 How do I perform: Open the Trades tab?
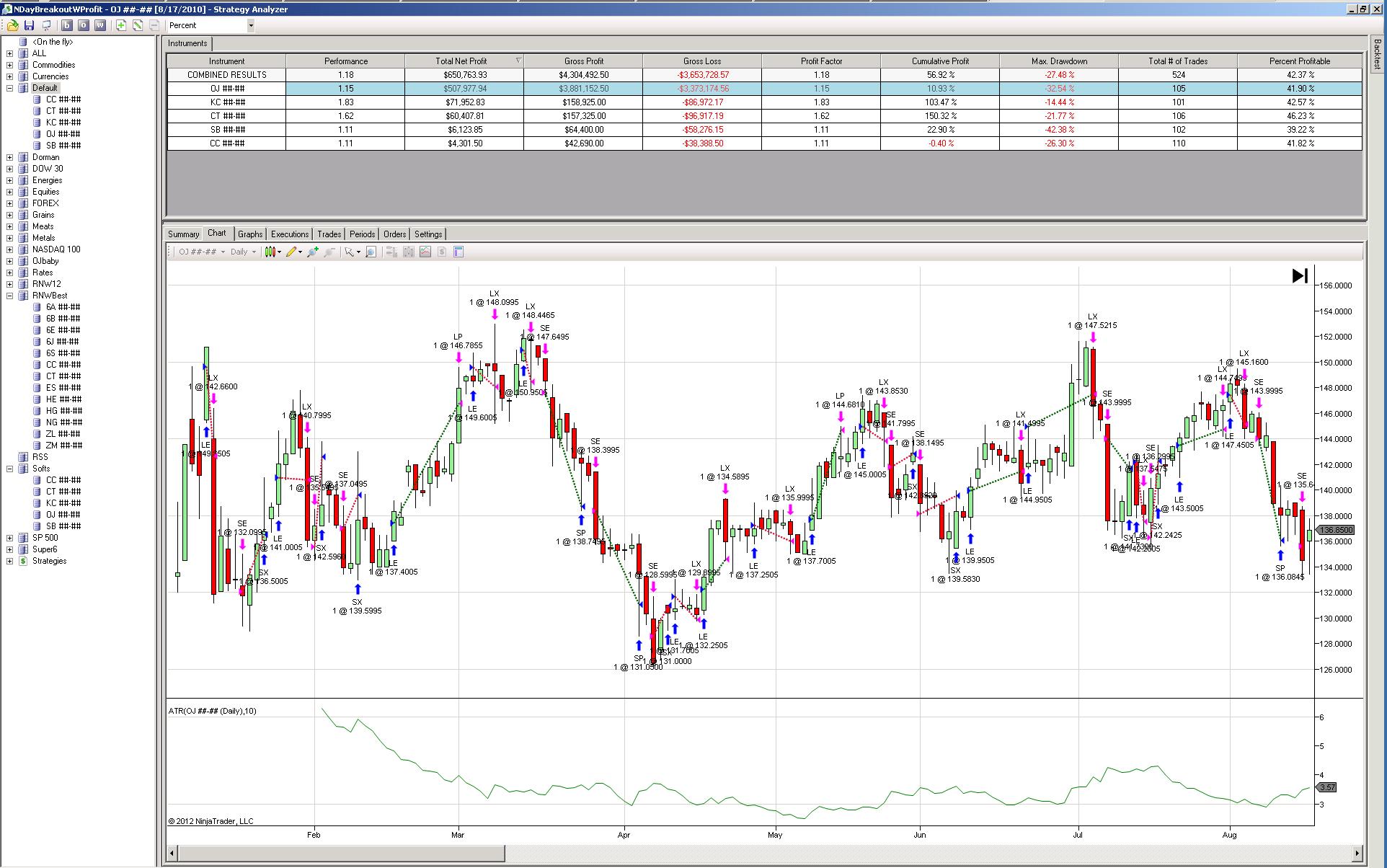coord(329,234)
